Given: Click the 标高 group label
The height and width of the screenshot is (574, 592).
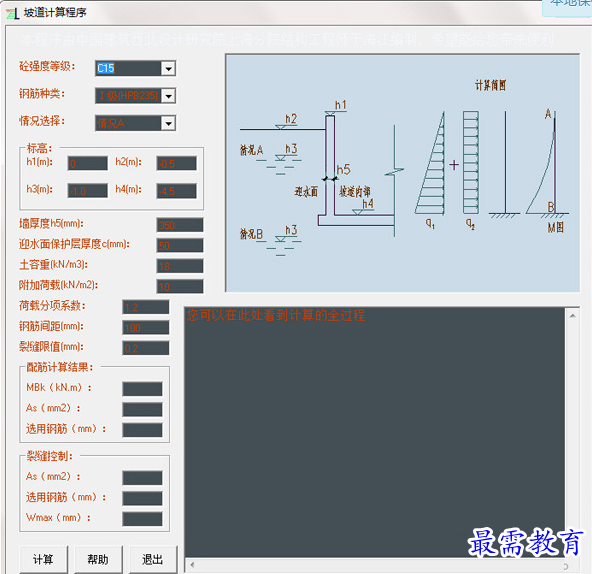Looking at the screenshot, I should pyautogui.click(x=39, y=148).
